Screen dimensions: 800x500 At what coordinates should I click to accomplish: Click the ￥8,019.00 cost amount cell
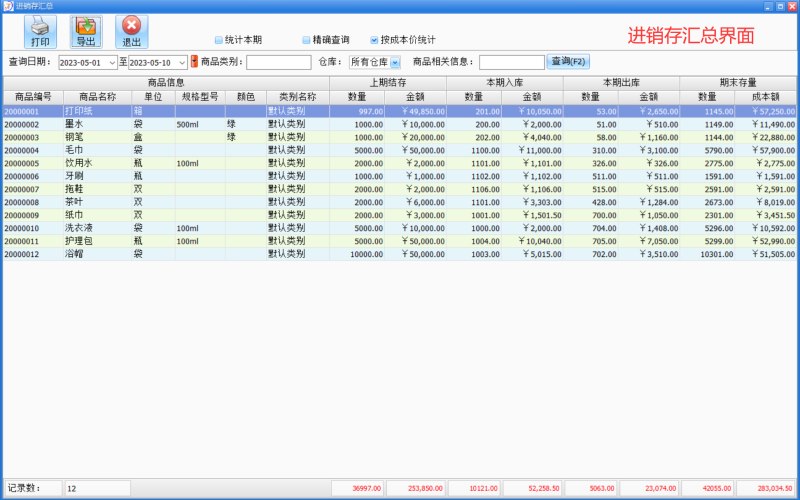765,203
